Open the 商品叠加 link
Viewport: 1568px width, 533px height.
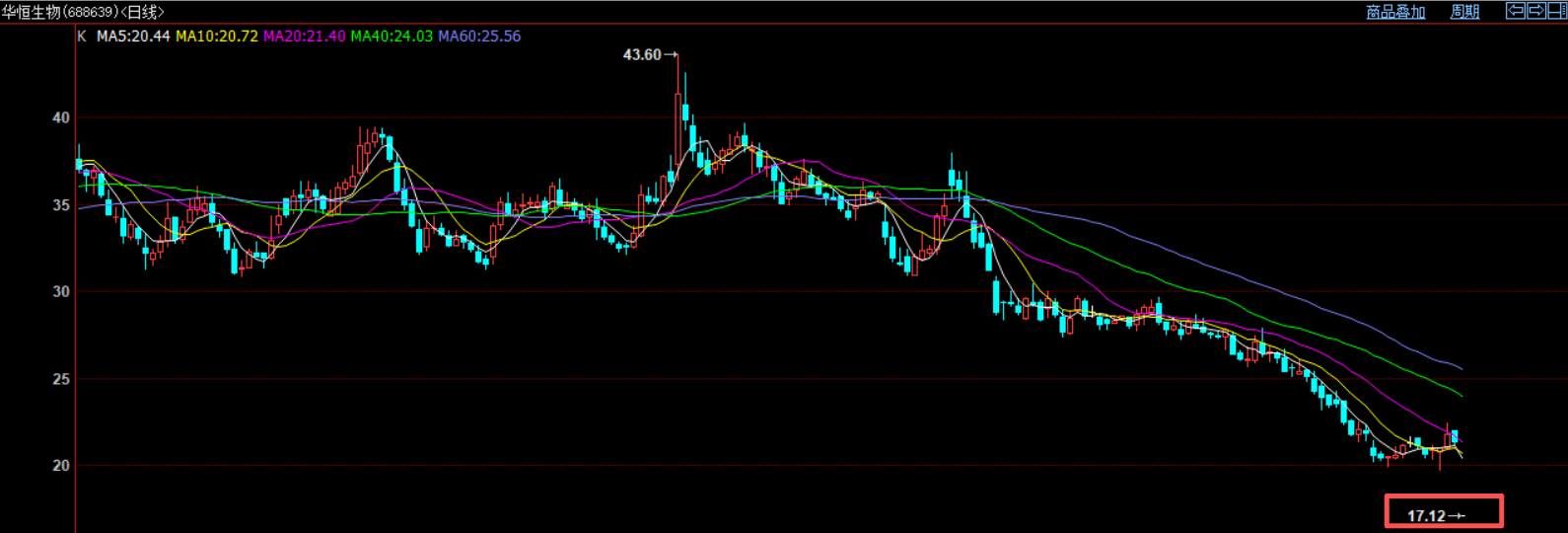click(x=1395, y=12)
